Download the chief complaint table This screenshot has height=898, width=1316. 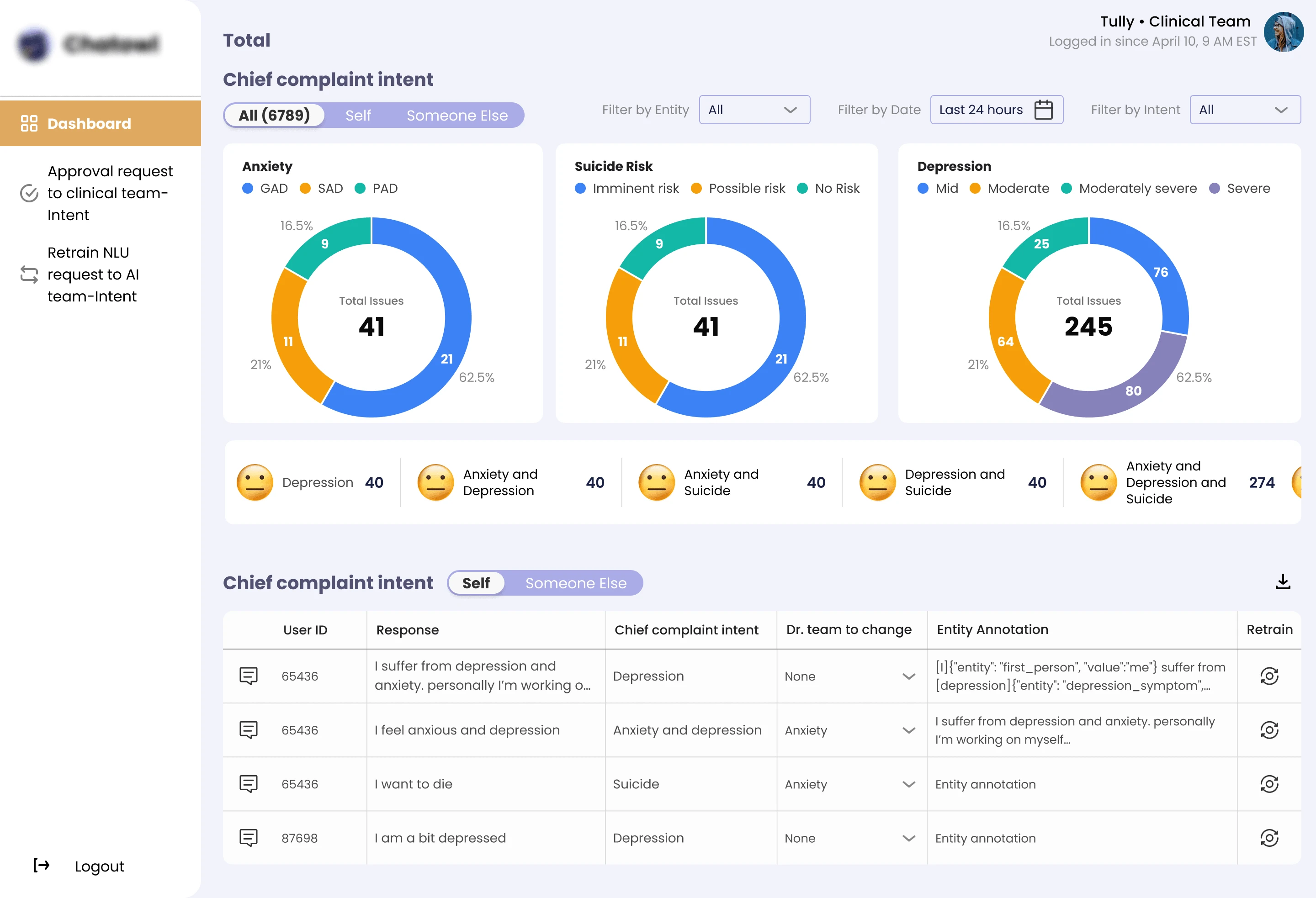coord(1283,582)
